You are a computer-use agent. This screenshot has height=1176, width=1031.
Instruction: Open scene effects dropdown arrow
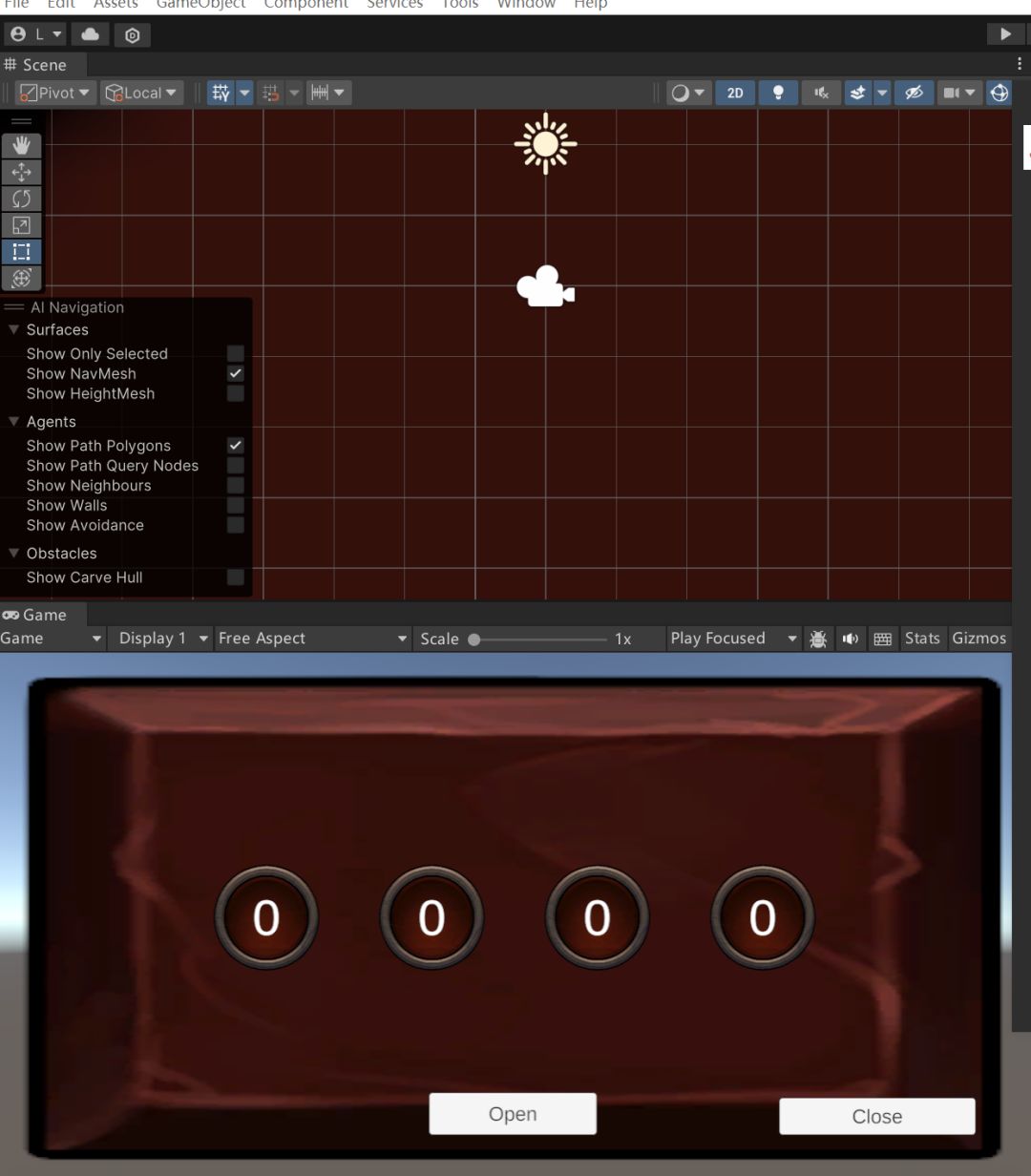[882, 93]
